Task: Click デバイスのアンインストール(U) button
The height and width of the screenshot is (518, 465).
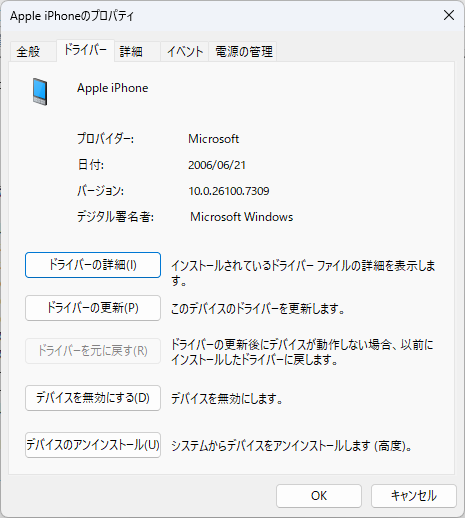Action: coord(93,445)
